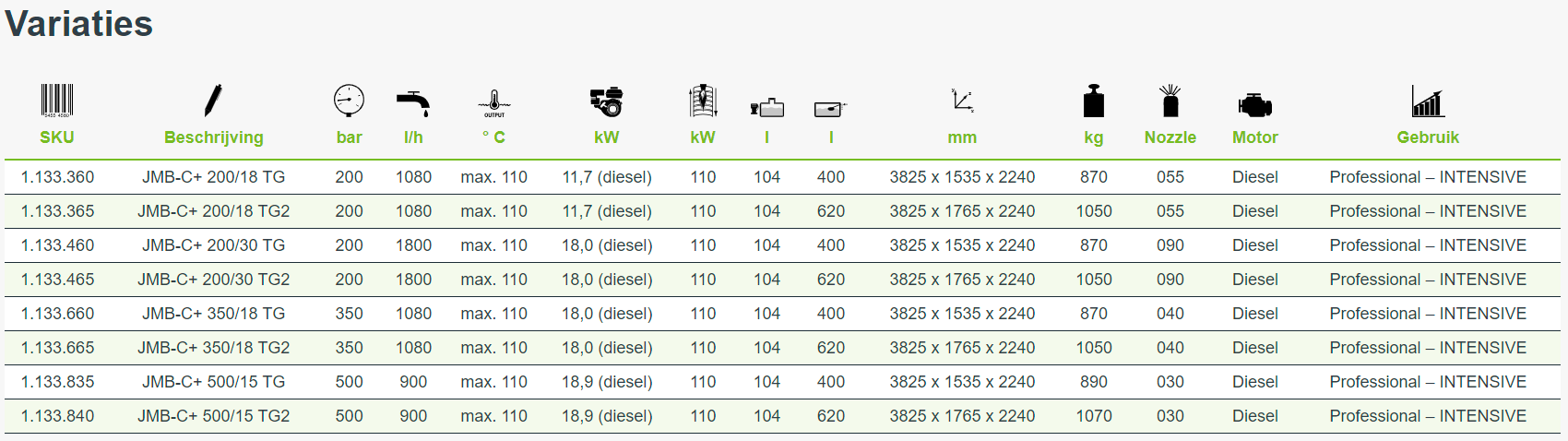Screen dimensions: 1568x441
Task: Click tank volume 620 in row 1.133.365
Action: pos(830,211)
